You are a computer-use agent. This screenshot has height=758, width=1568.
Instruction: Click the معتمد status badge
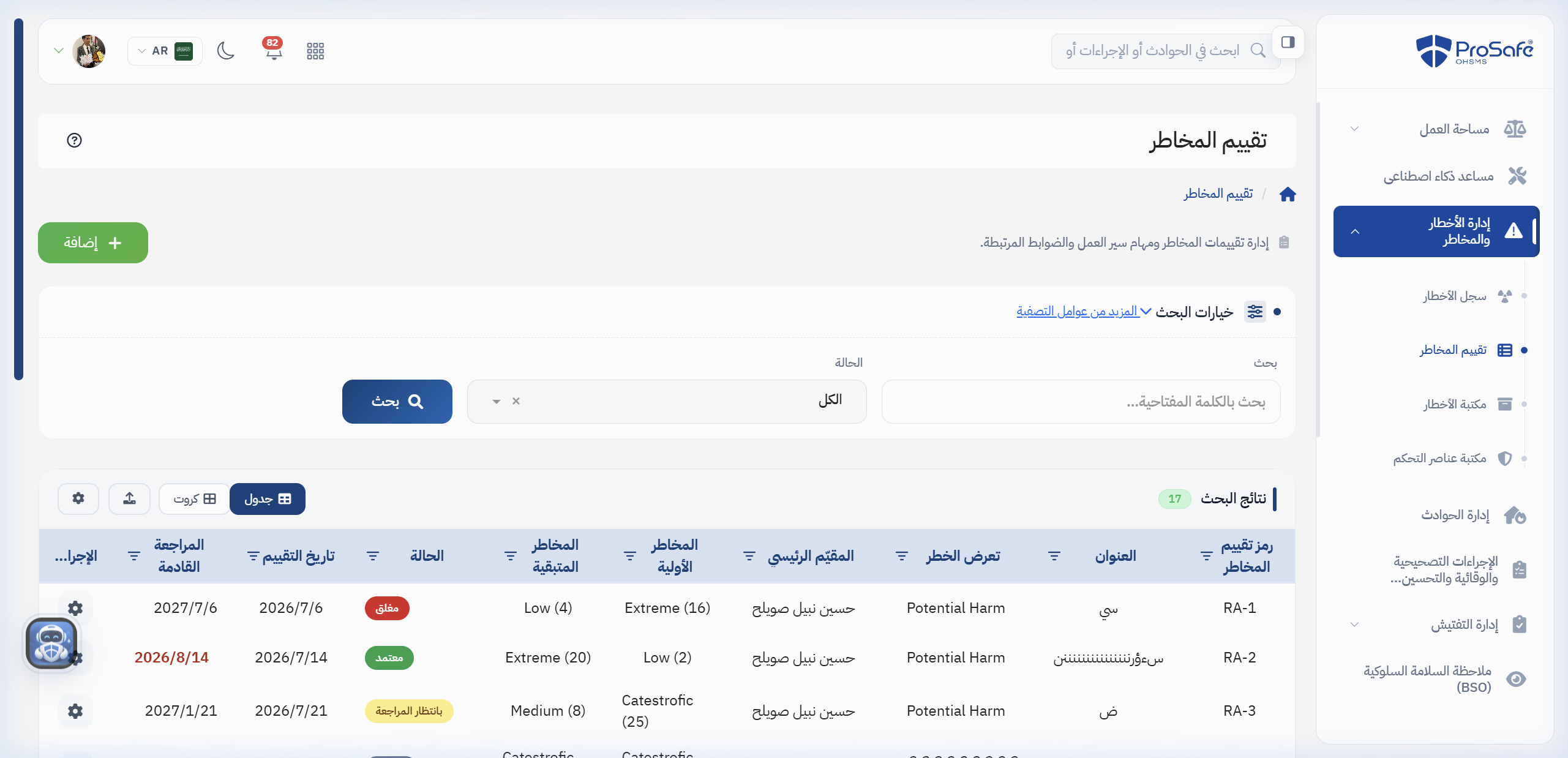389,658
